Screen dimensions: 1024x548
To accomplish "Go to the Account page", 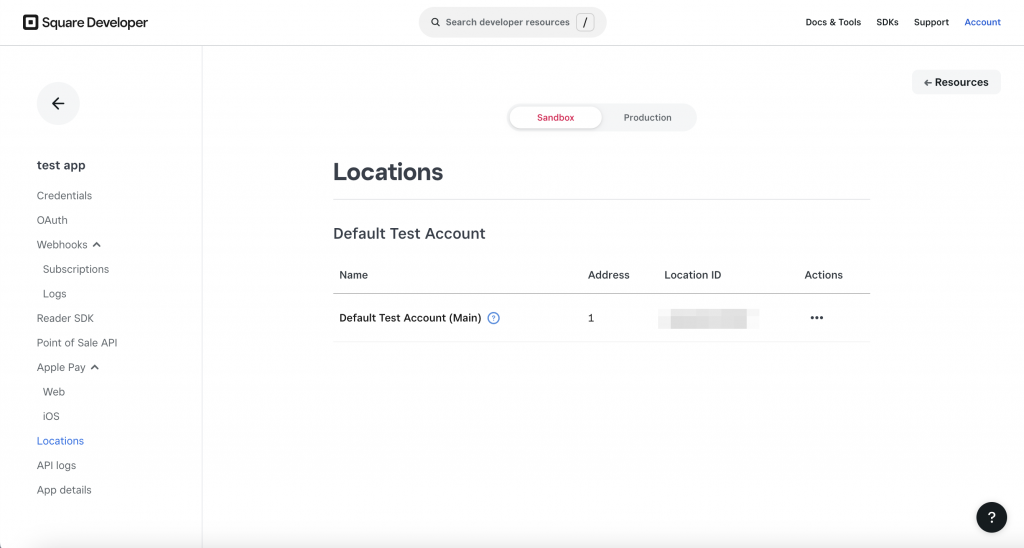I will [982, 22].
